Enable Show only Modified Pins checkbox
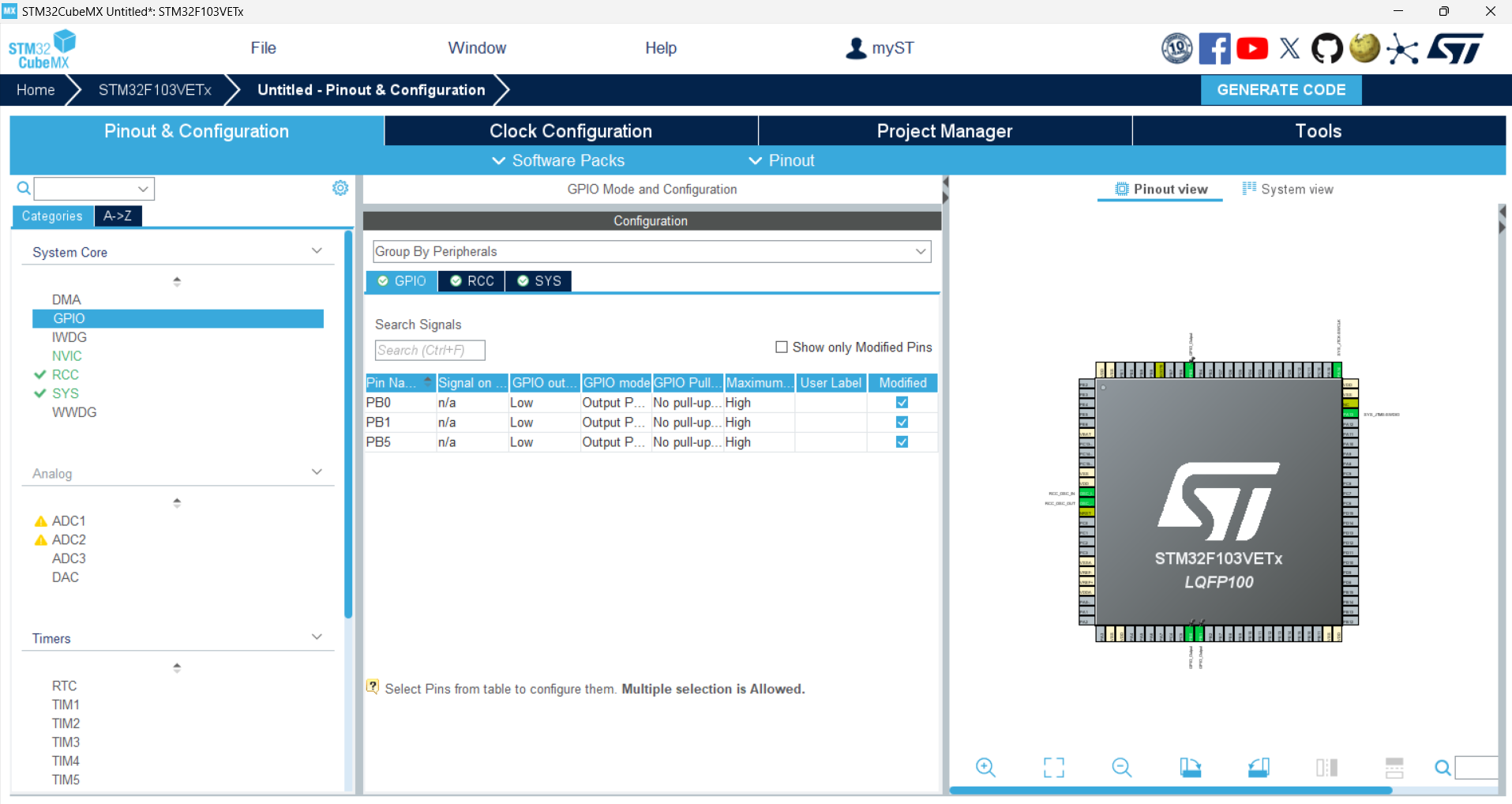 [782, 347]
